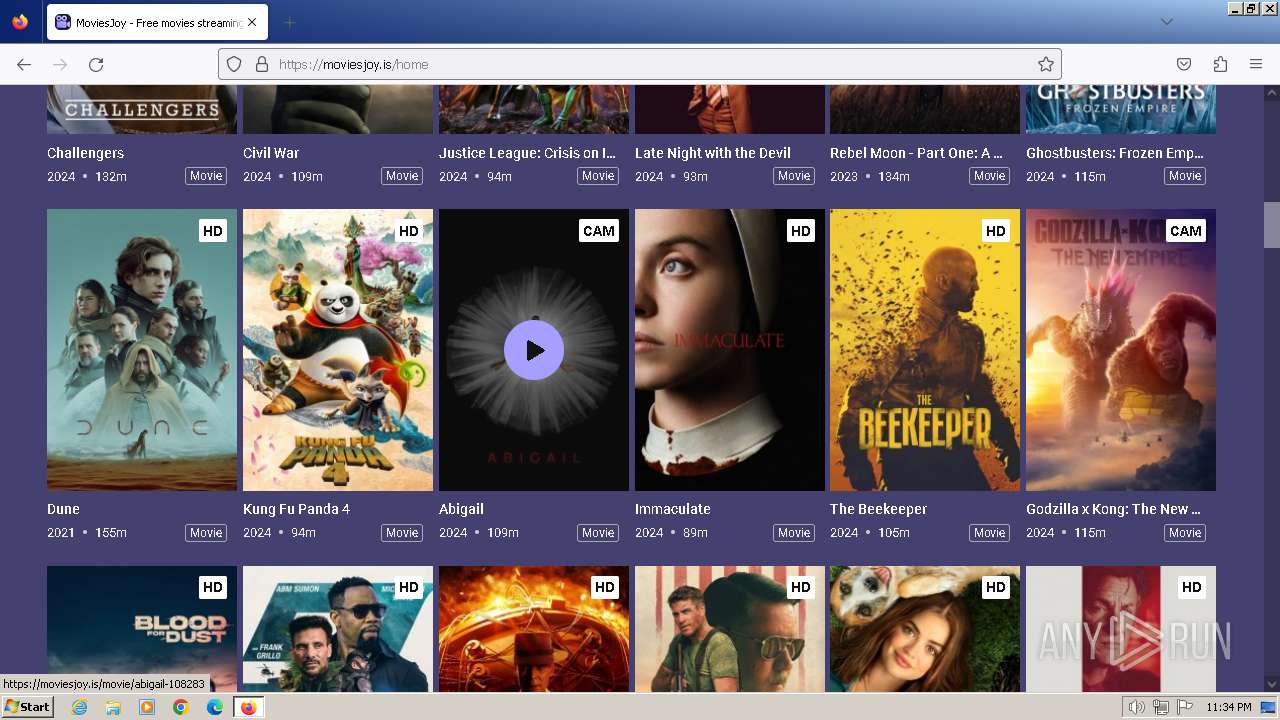The width and height of the screenshot is (1280, 720).
Task: Open the Blood for Dust poster
Action: pyautogui.click(x=142, y=629)
